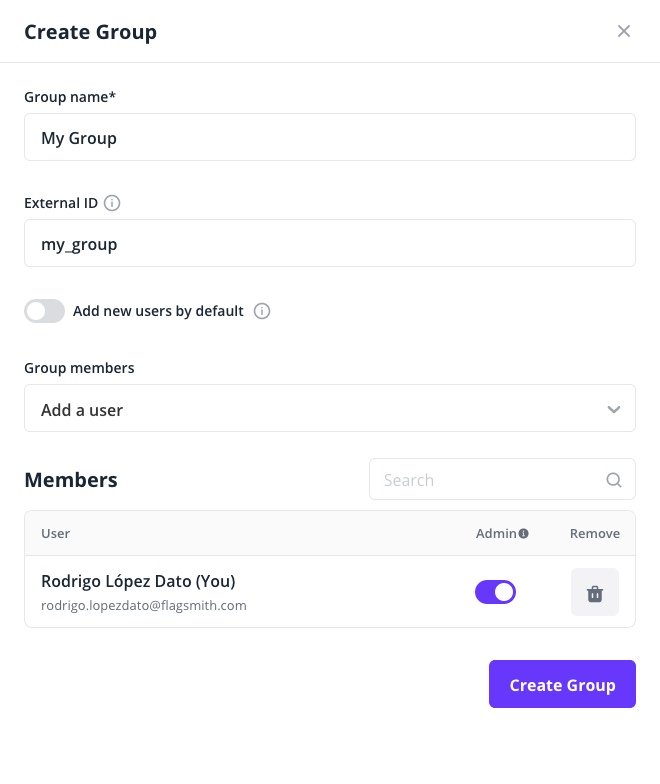The image size is (660, 784).
Task: Close the Create Group dialog
Action: tap(624, 31)
